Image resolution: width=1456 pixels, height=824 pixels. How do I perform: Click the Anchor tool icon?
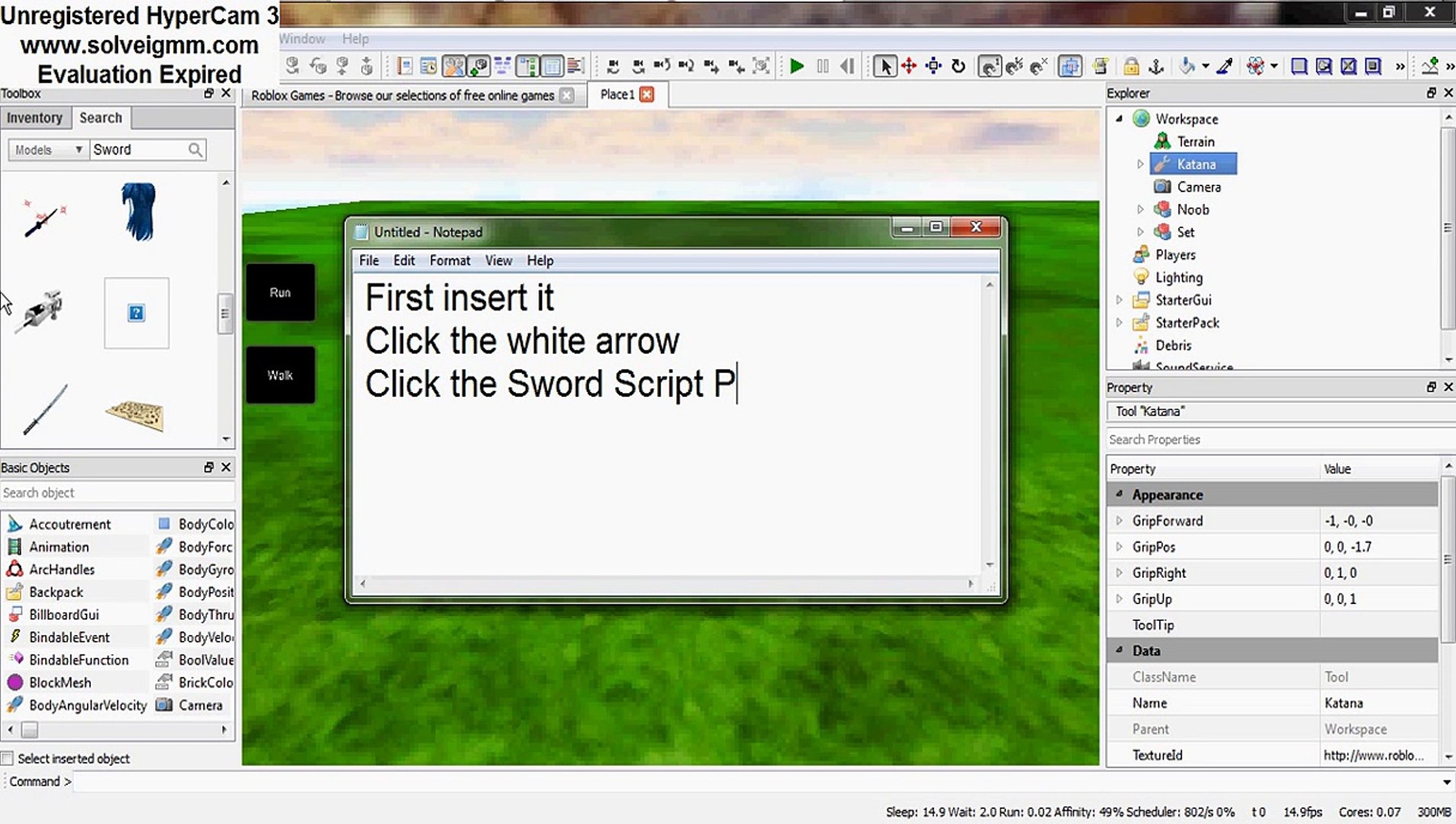(1156, 66)
